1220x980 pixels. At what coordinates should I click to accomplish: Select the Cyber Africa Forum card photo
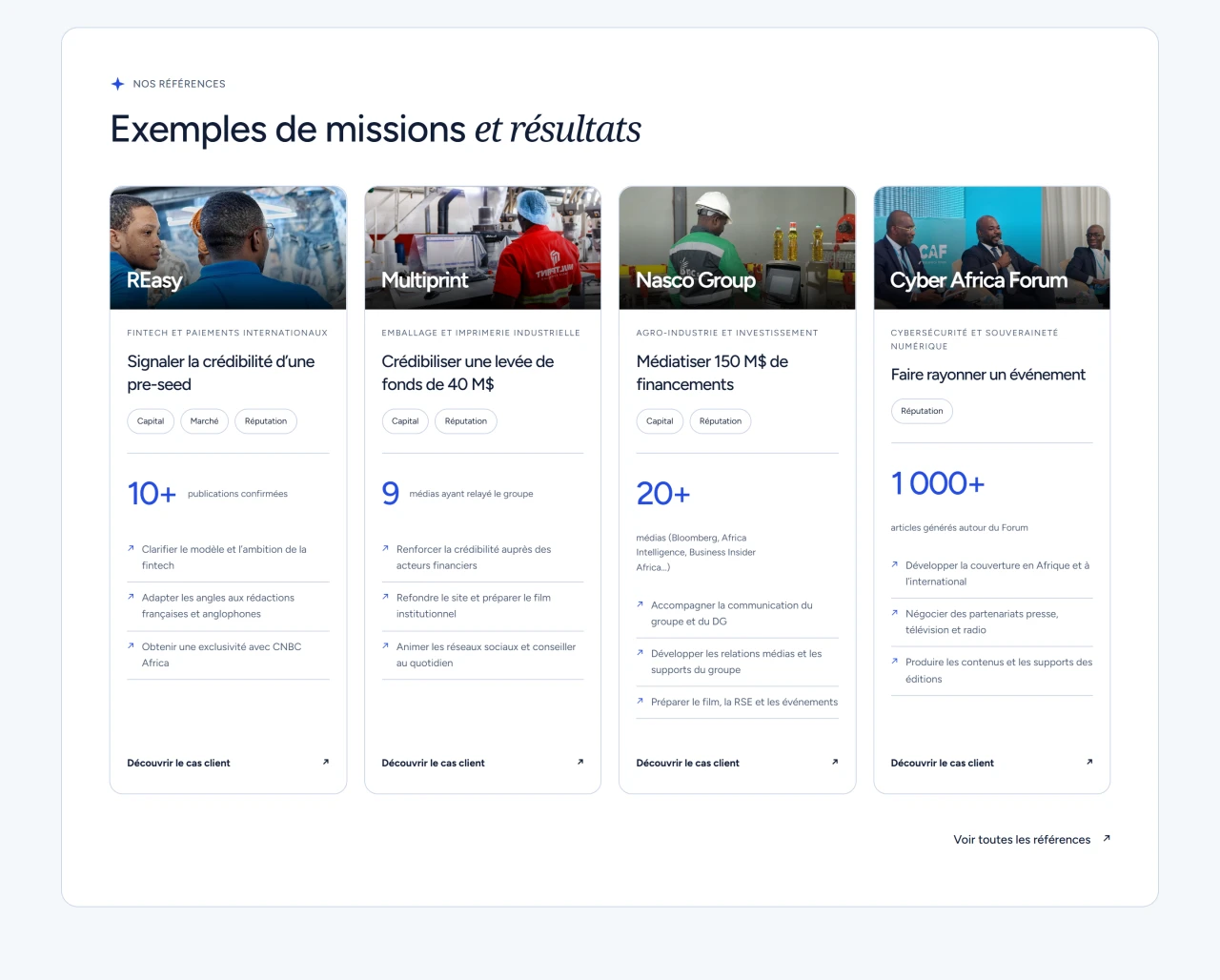(992, 248)
